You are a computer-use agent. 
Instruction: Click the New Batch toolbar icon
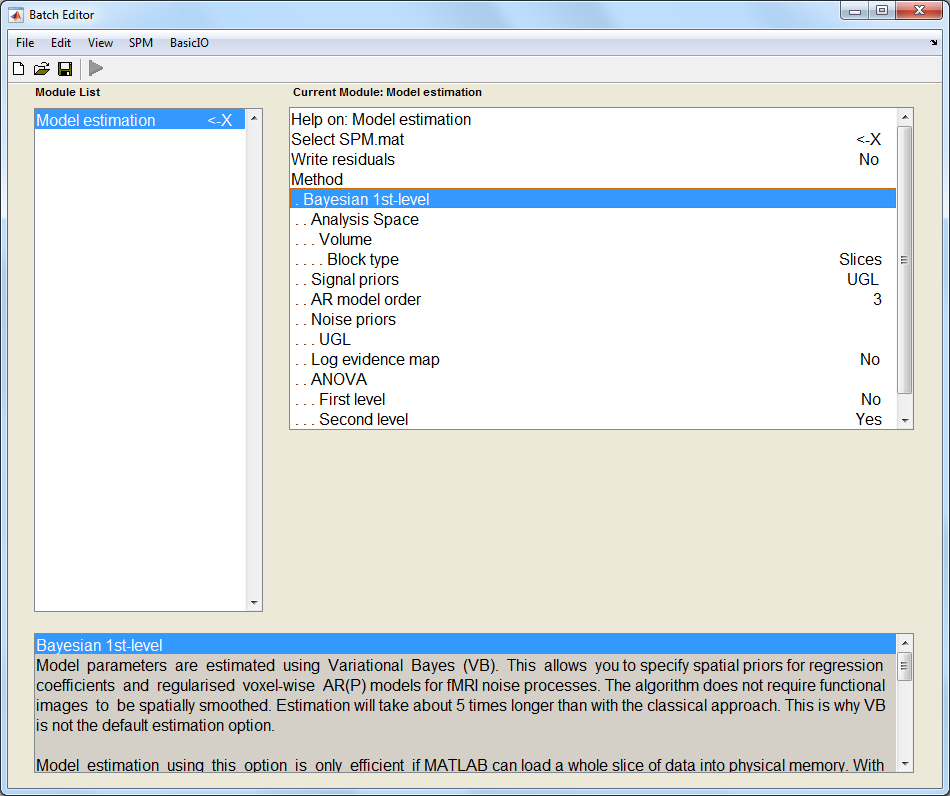pos(18,69)
